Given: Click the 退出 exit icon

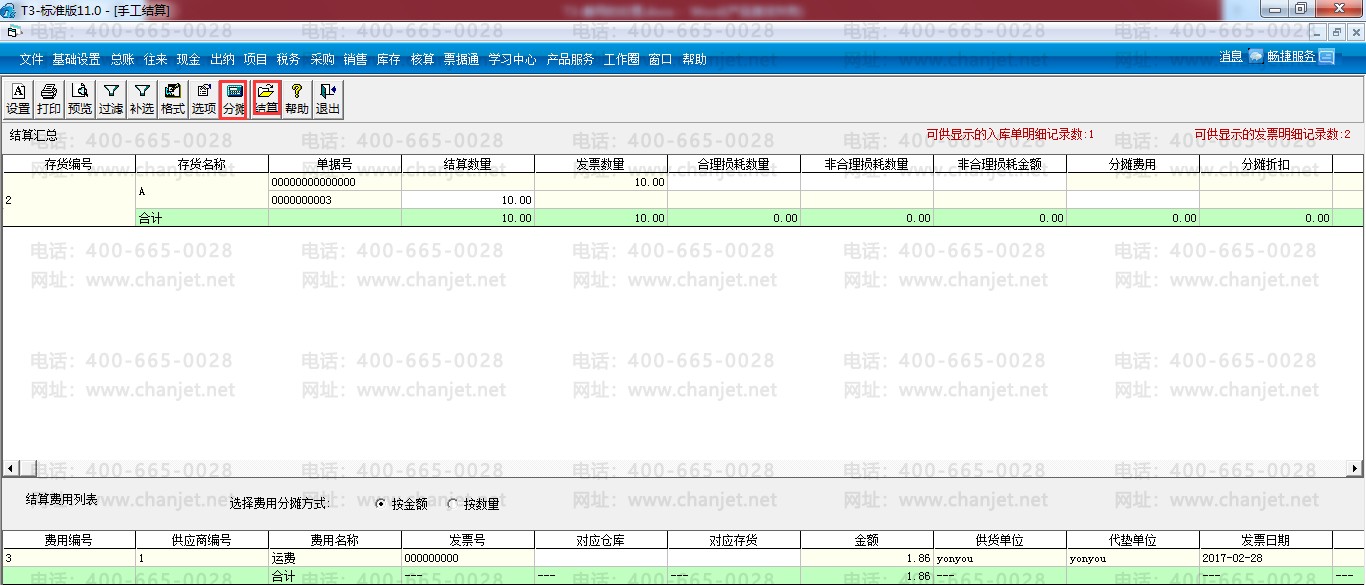Looking at the screenshot, I should tap(328, 99).
